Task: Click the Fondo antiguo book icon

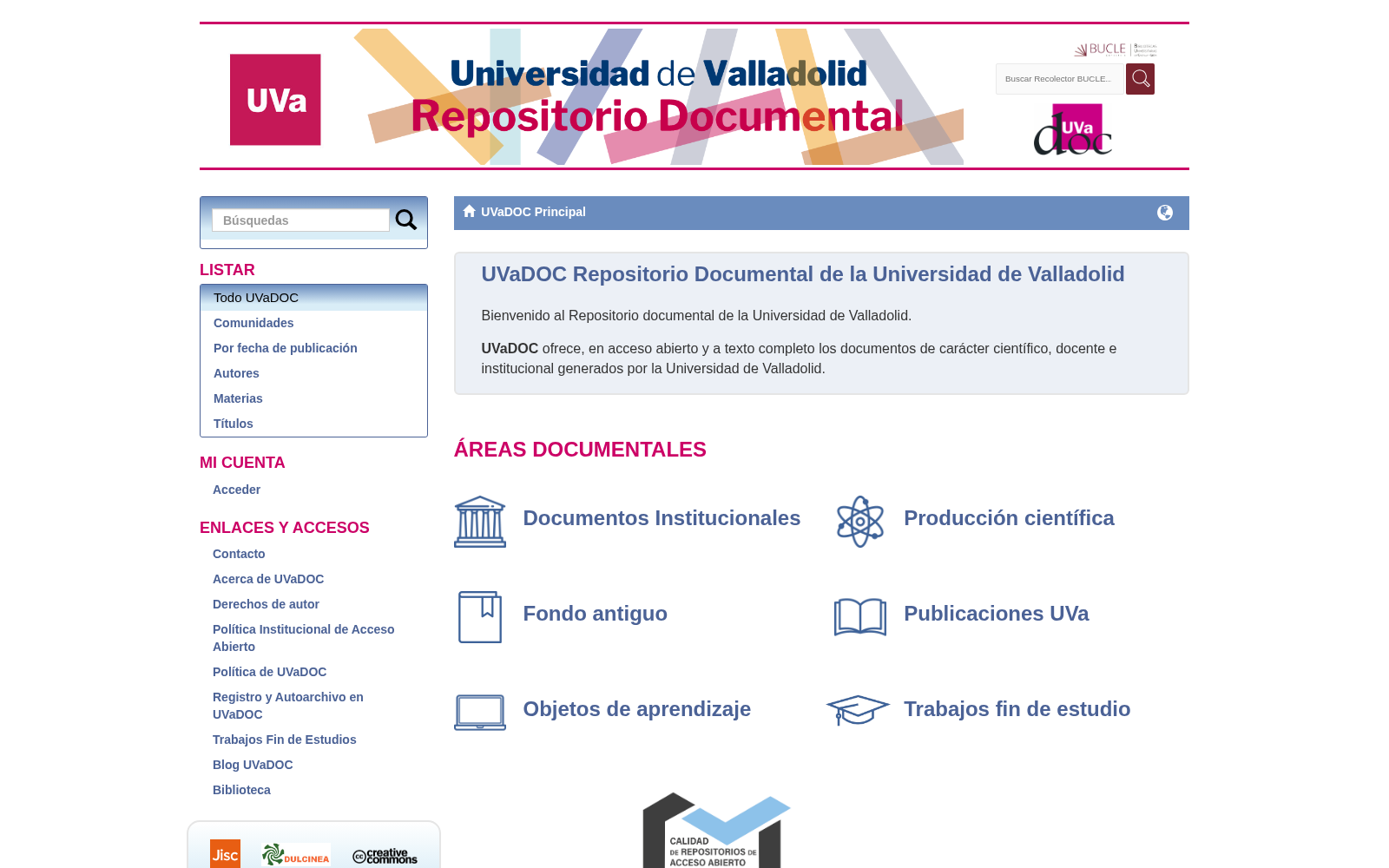Action: click(x=480, y=617)
